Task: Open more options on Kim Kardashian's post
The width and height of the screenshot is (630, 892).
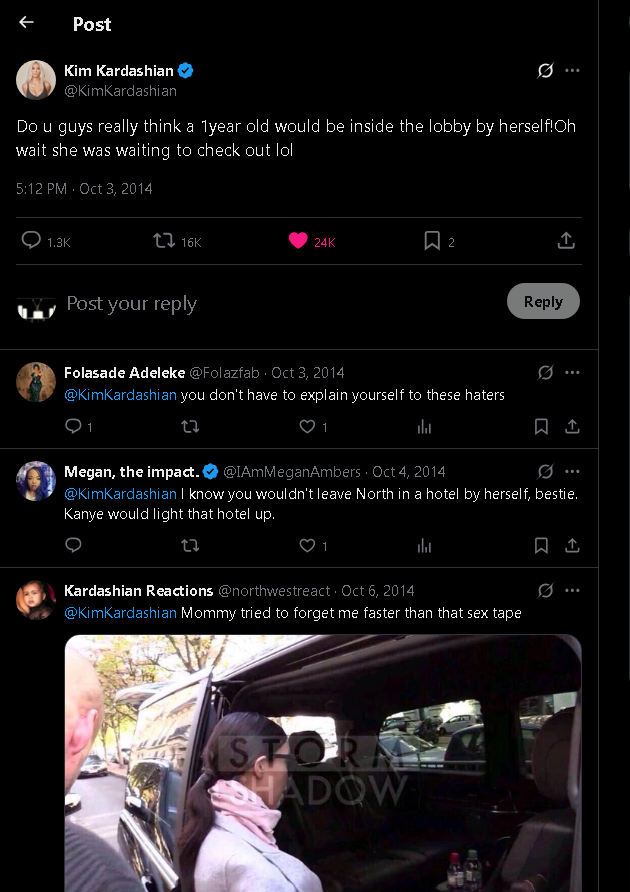Action: click(572, 71)
